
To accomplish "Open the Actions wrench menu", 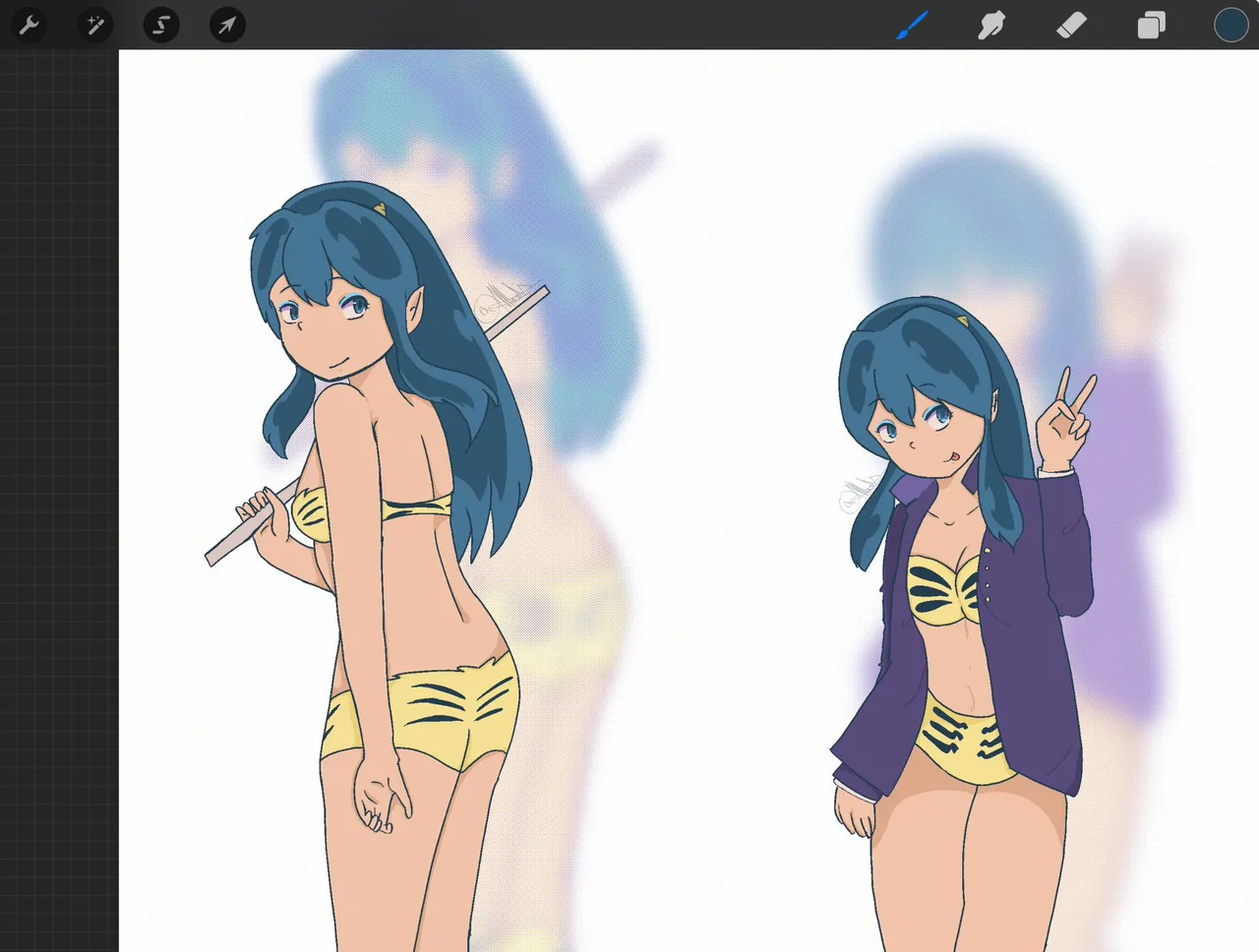I will point(29,25).
